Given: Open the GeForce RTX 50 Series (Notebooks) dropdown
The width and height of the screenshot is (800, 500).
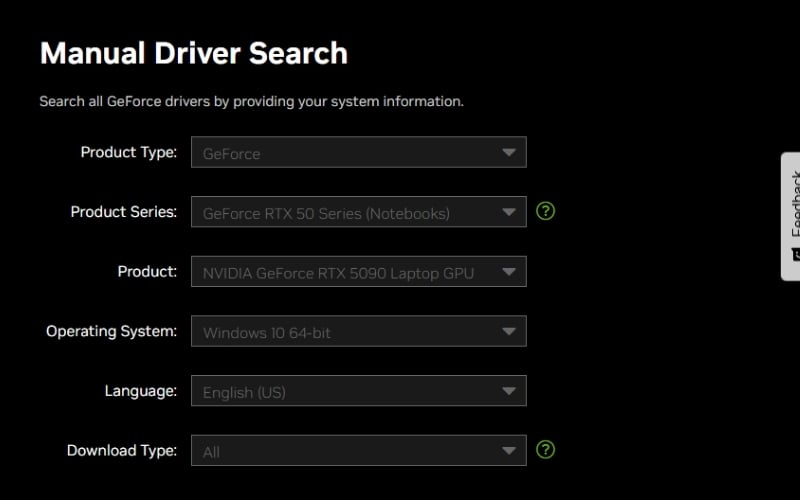Looking at the screenshot, I should (340, 212).
